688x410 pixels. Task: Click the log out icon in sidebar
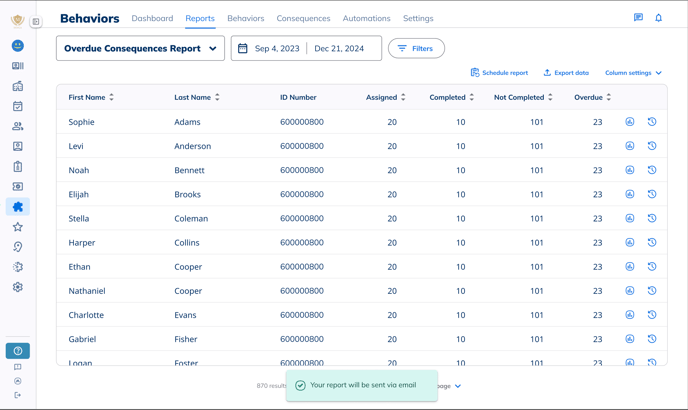click(18, 396)
